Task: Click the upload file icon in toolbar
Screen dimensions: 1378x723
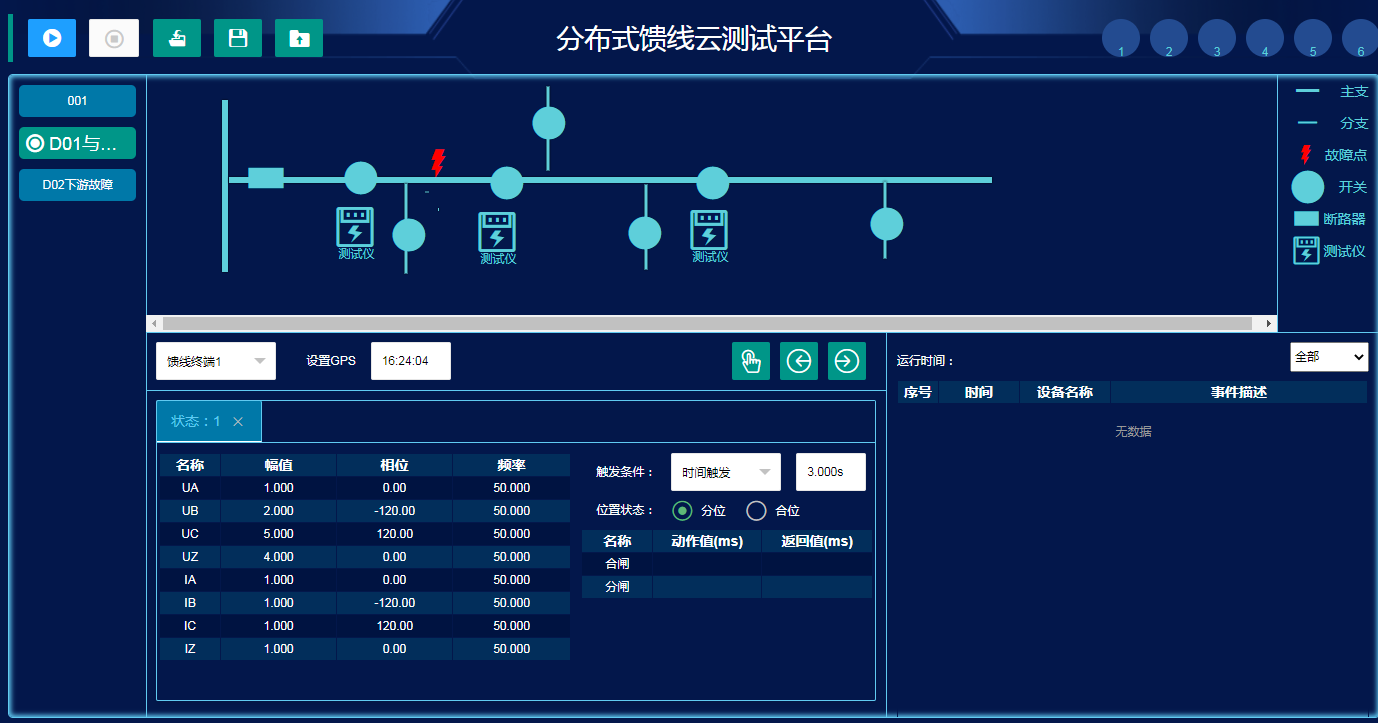Action: click(299, 38)
